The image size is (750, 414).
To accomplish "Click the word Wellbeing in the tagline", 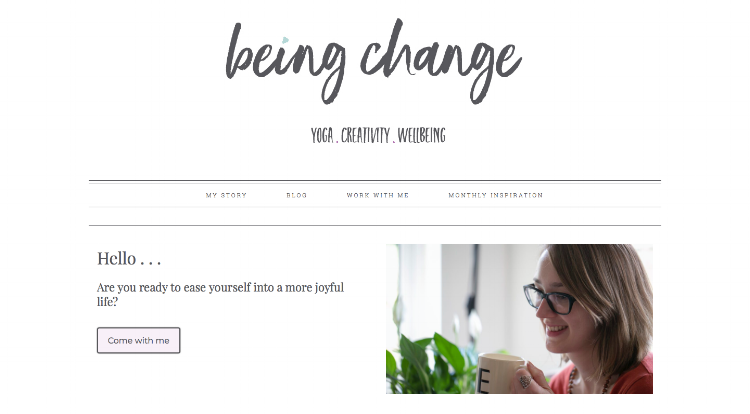I will pyautogui.click(x=421, y=135).
